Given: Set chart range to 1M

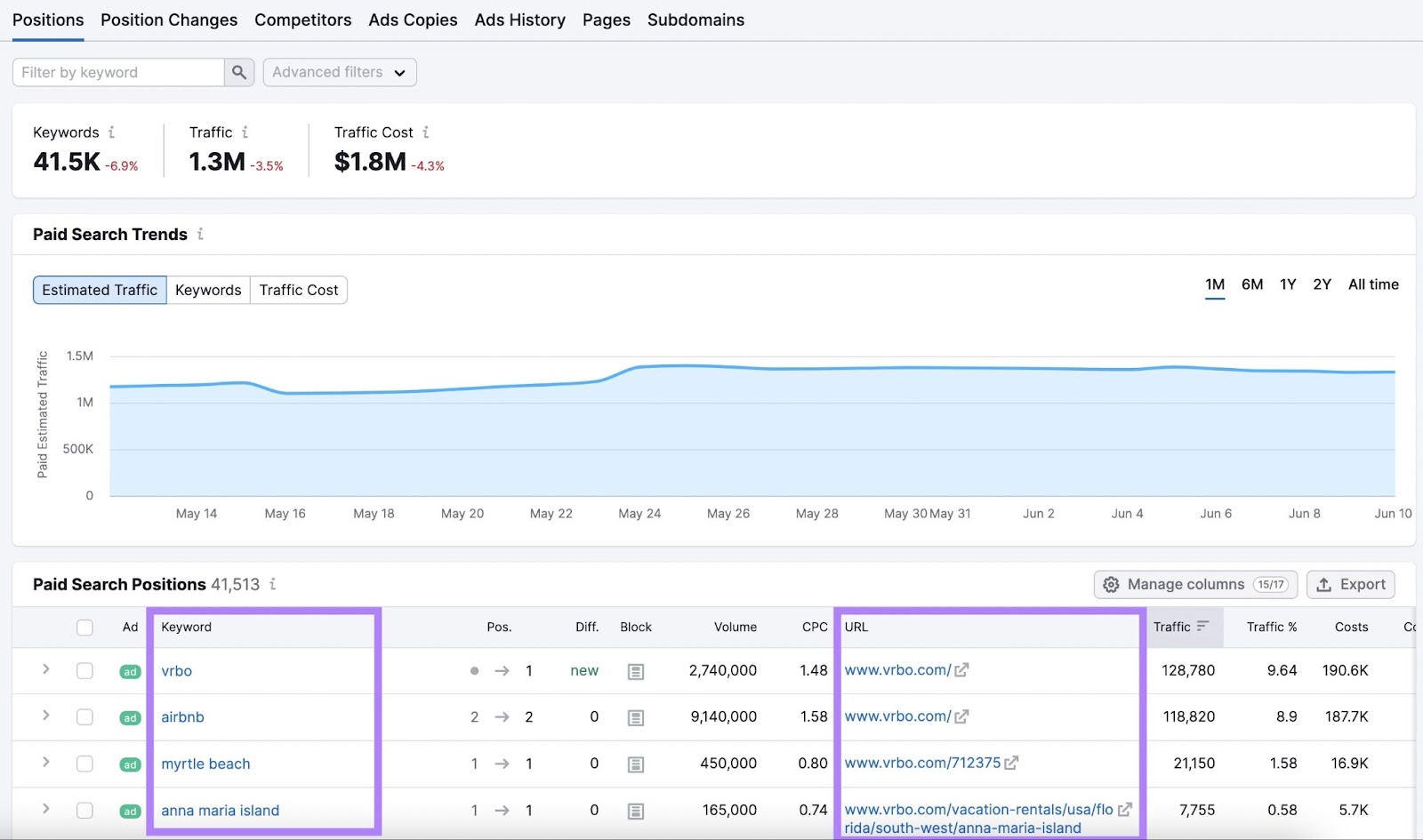Looking at the screenshot, I should click(1215, 284).
